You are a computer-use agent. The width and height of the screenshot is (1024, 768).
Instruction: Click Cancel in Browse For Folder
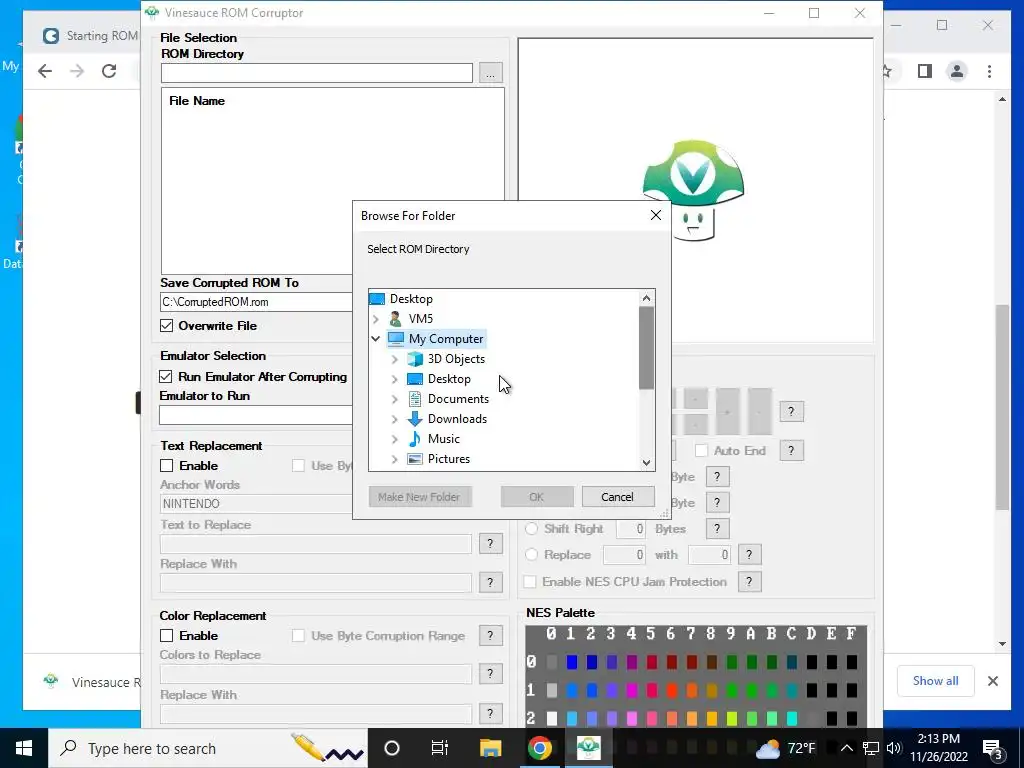tap(617, 497)
